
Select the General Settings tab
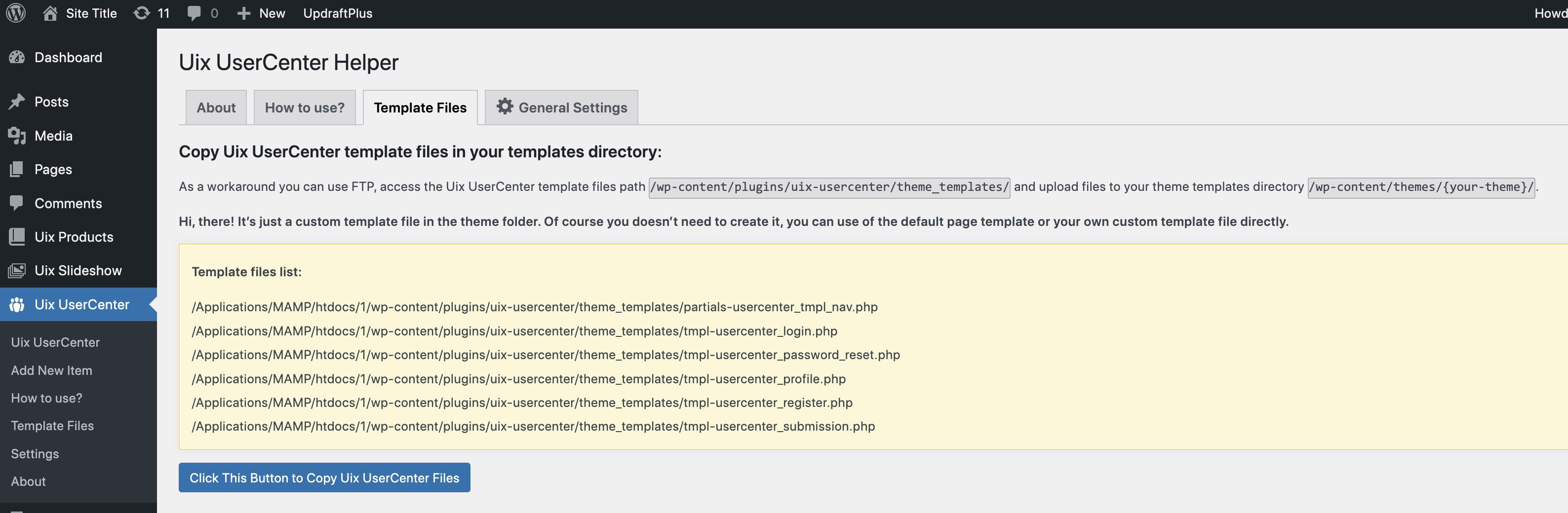[572, 107]
